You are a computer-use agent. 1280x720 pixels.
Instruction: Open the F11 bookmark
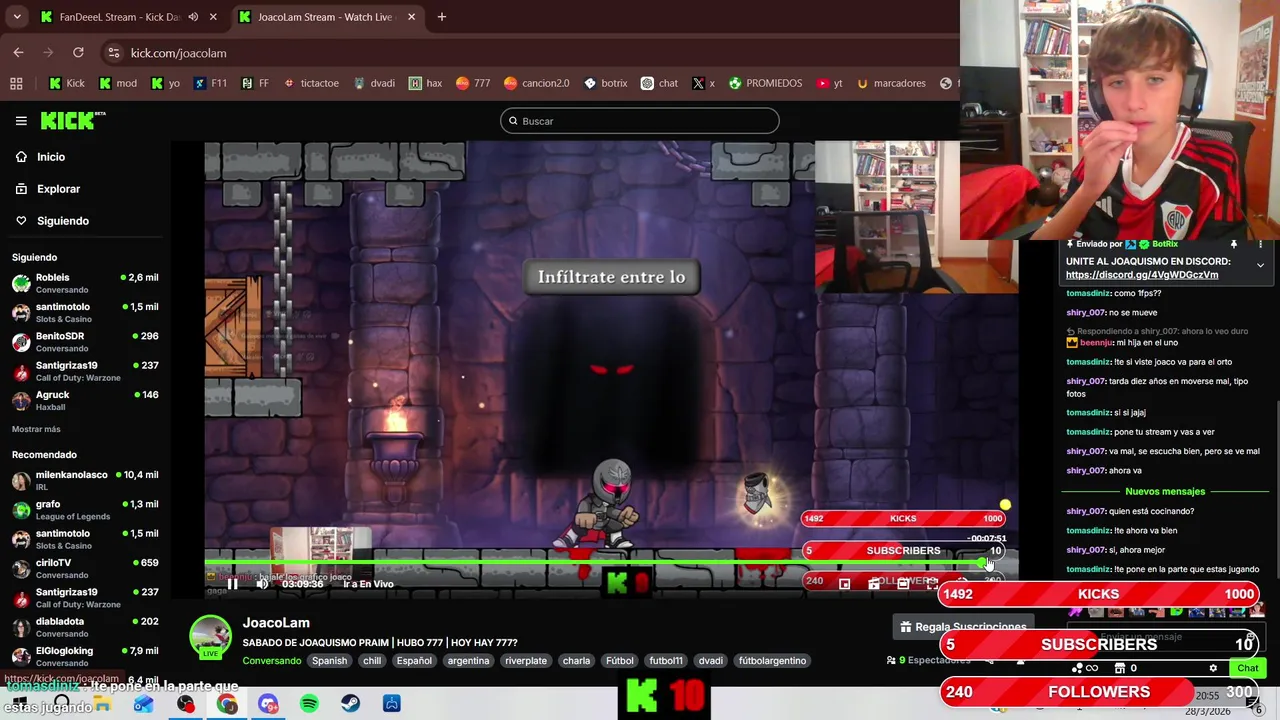click(210, 84)
